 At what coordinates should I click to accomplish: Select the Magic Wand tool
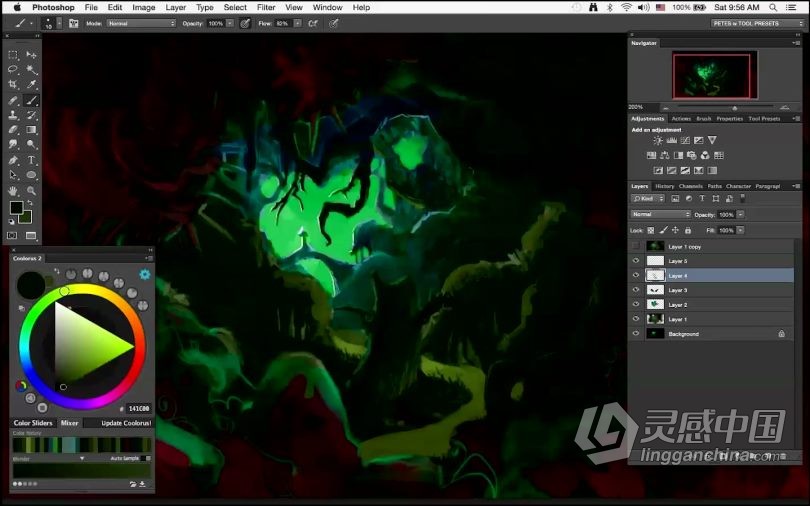31,69
